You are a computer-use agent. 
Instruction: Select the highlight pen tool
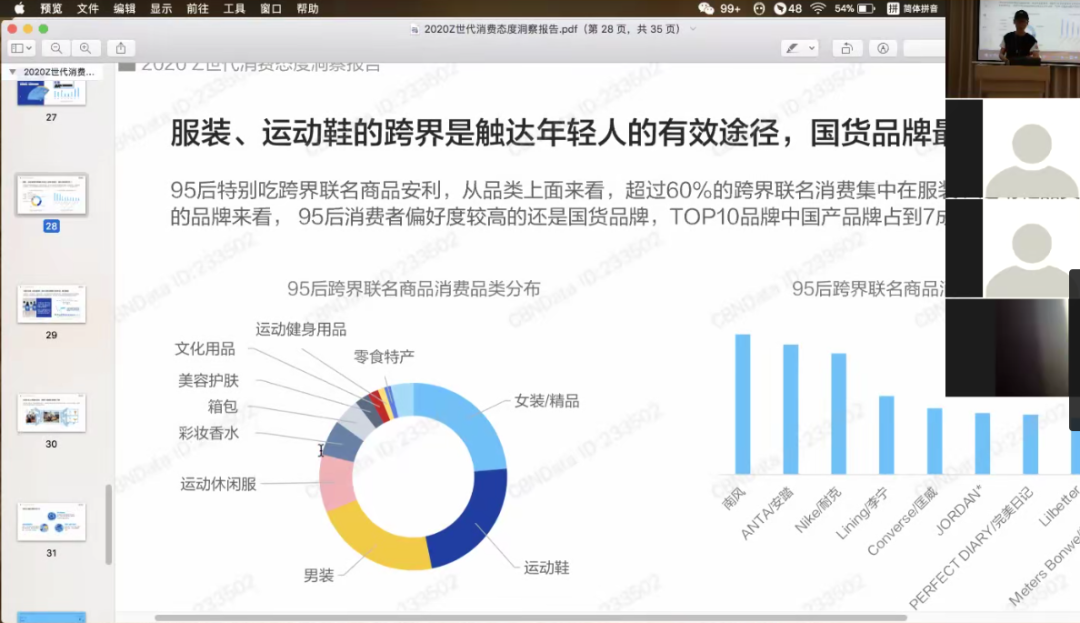(793, 48)
